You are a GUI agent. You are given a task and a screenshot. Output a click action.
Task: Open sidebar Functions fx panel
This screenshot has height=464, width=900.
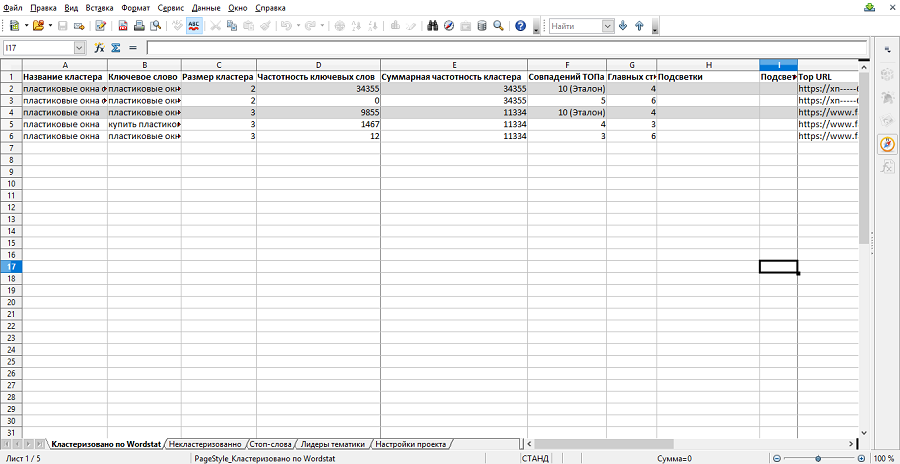[x=887, y=168]
